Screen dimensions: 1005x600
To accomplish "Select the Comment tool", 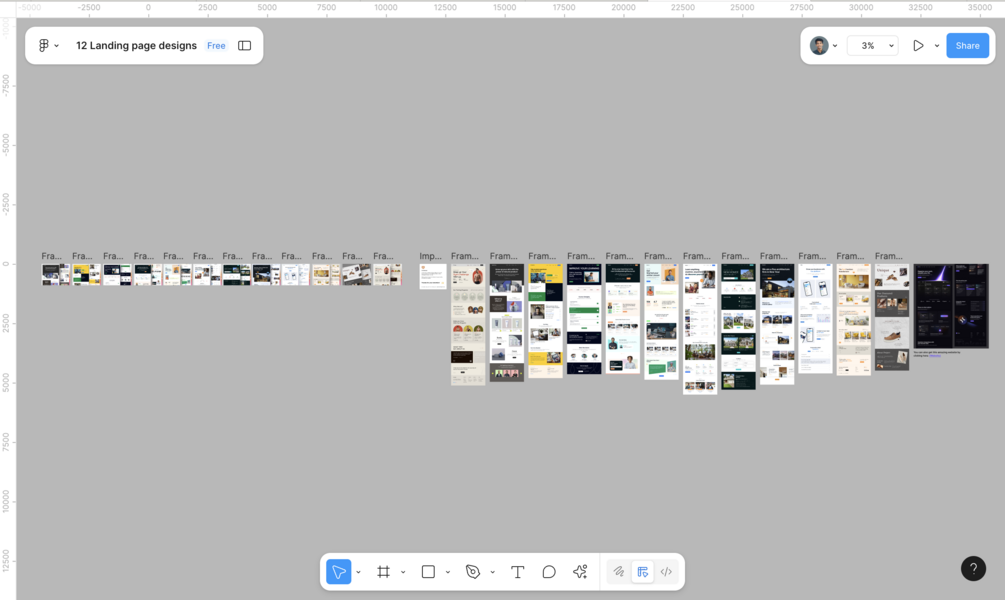I will (x=549, y=572).
